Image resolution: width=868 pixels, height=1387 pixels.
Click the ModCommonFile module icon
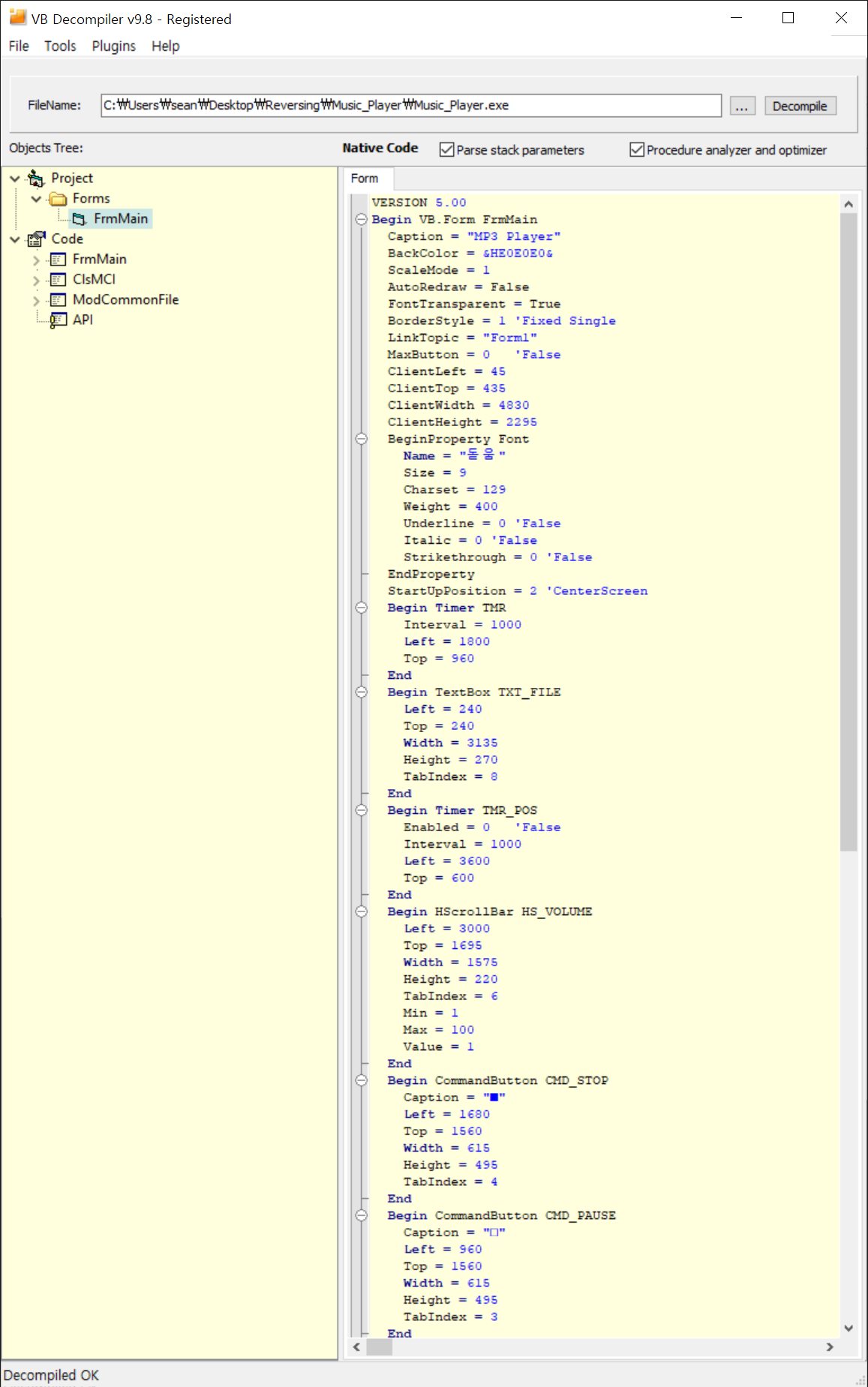tap(58, 300)
